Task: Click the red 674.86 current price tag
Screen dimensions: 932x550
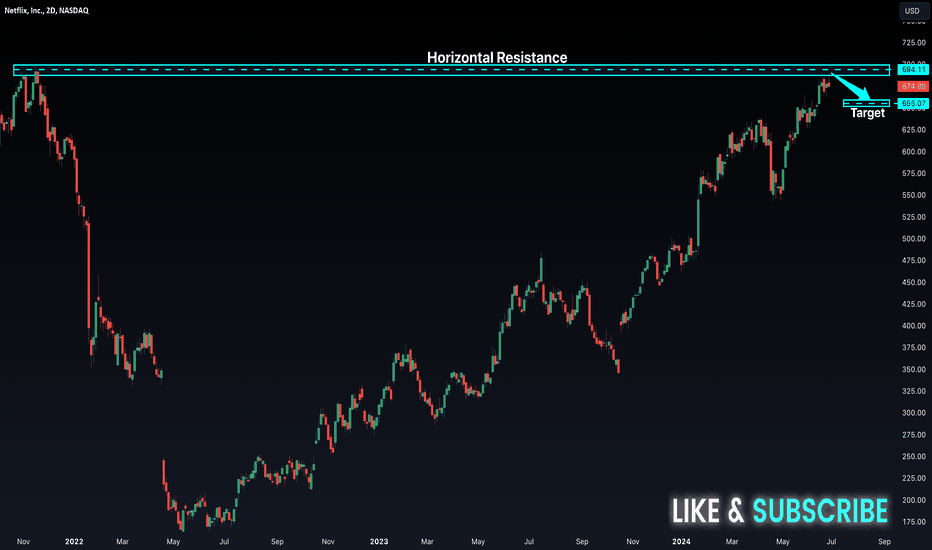Action: (x=913, y=86)
